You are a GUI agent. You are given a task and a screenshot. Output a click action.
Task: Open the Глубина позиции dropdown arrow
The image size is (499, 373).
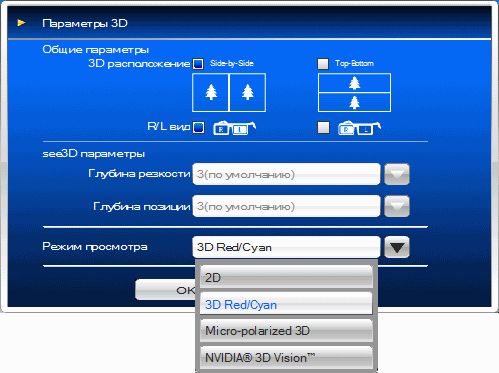pyautogui.click(x=397, y=206)
